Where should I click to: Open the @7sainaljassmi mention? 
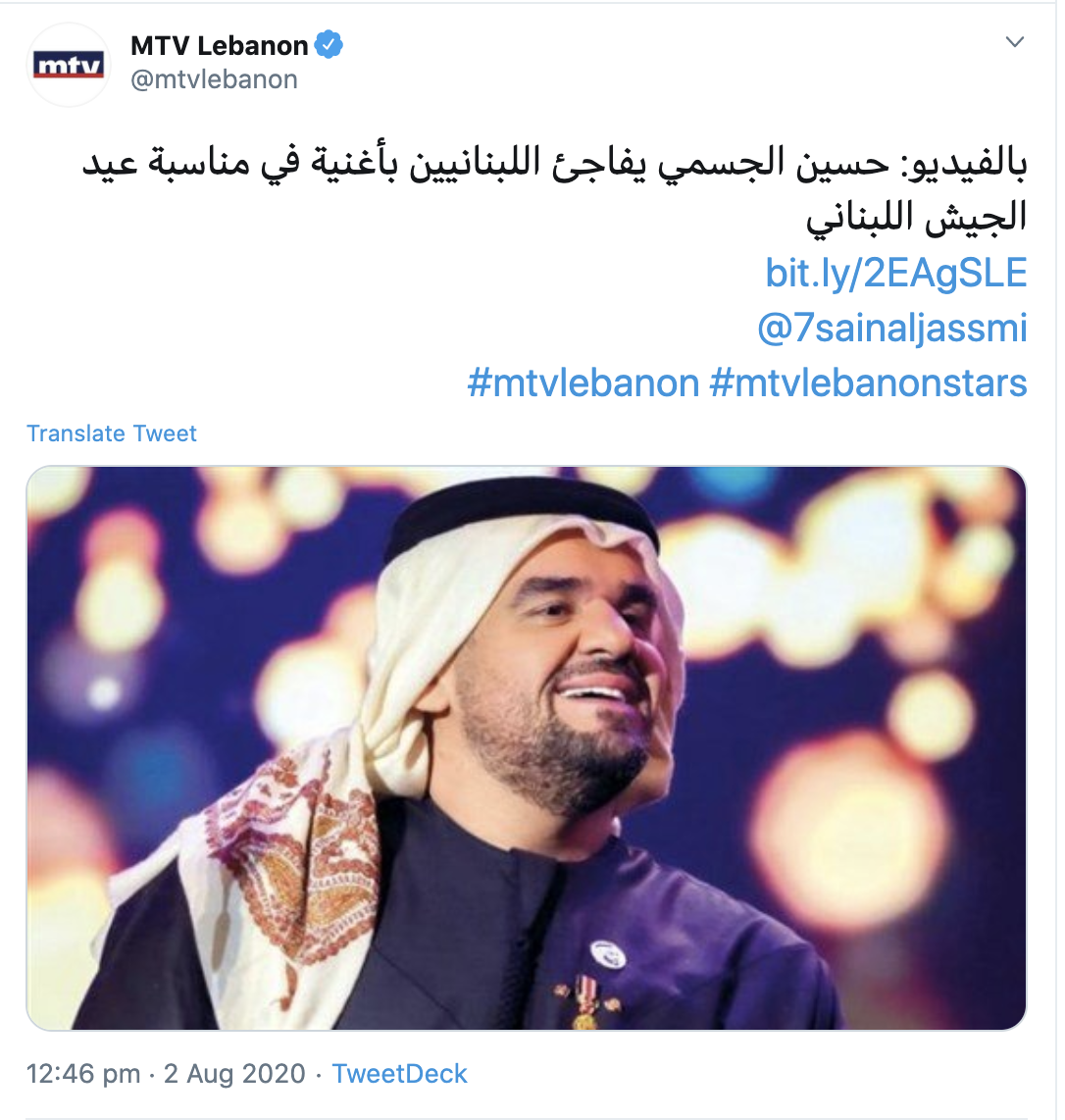click(892, 328)
